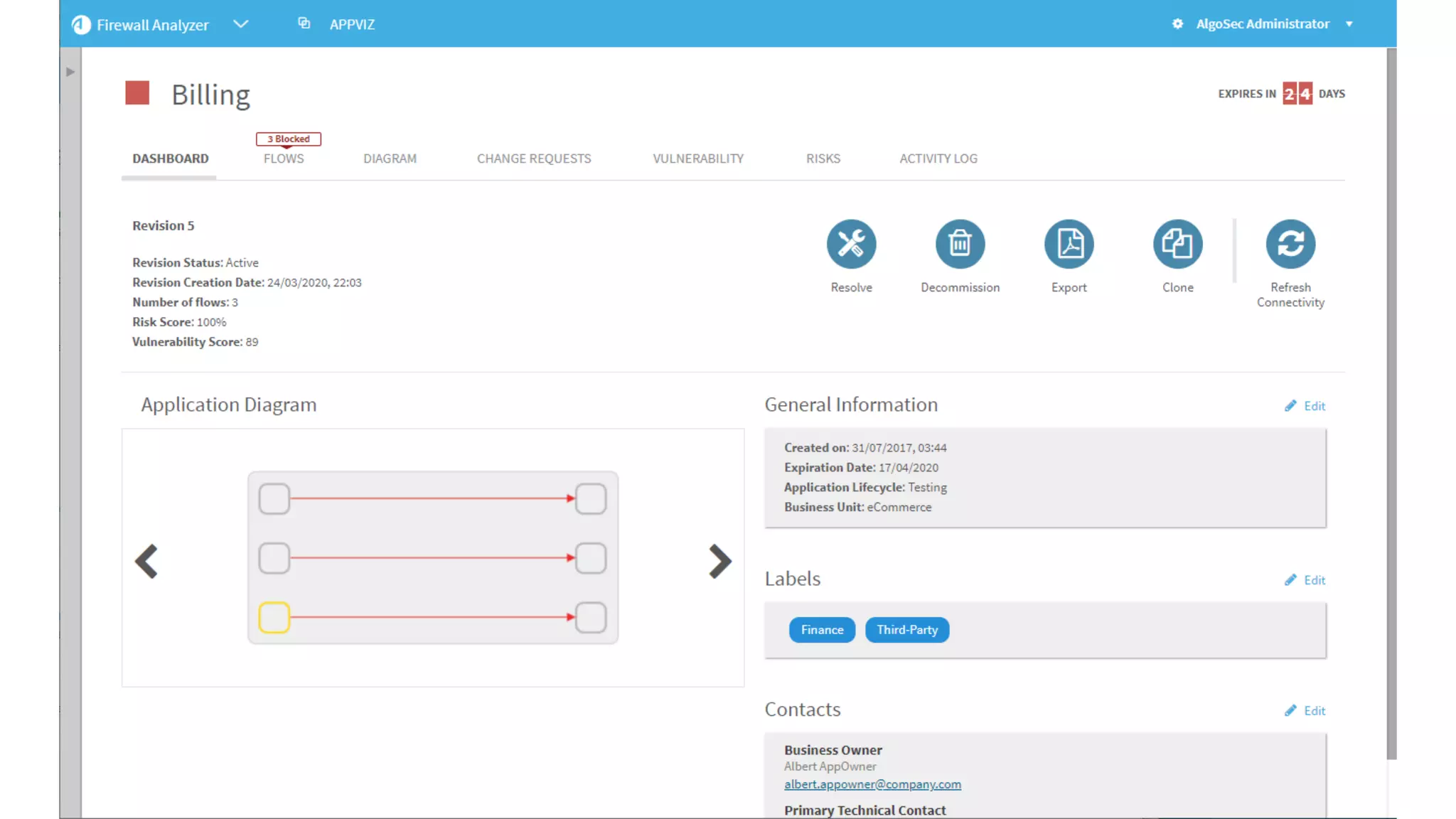The image size is (1456, 819).
Task: Click the Clone application icon
Action: coord(1177,244)
